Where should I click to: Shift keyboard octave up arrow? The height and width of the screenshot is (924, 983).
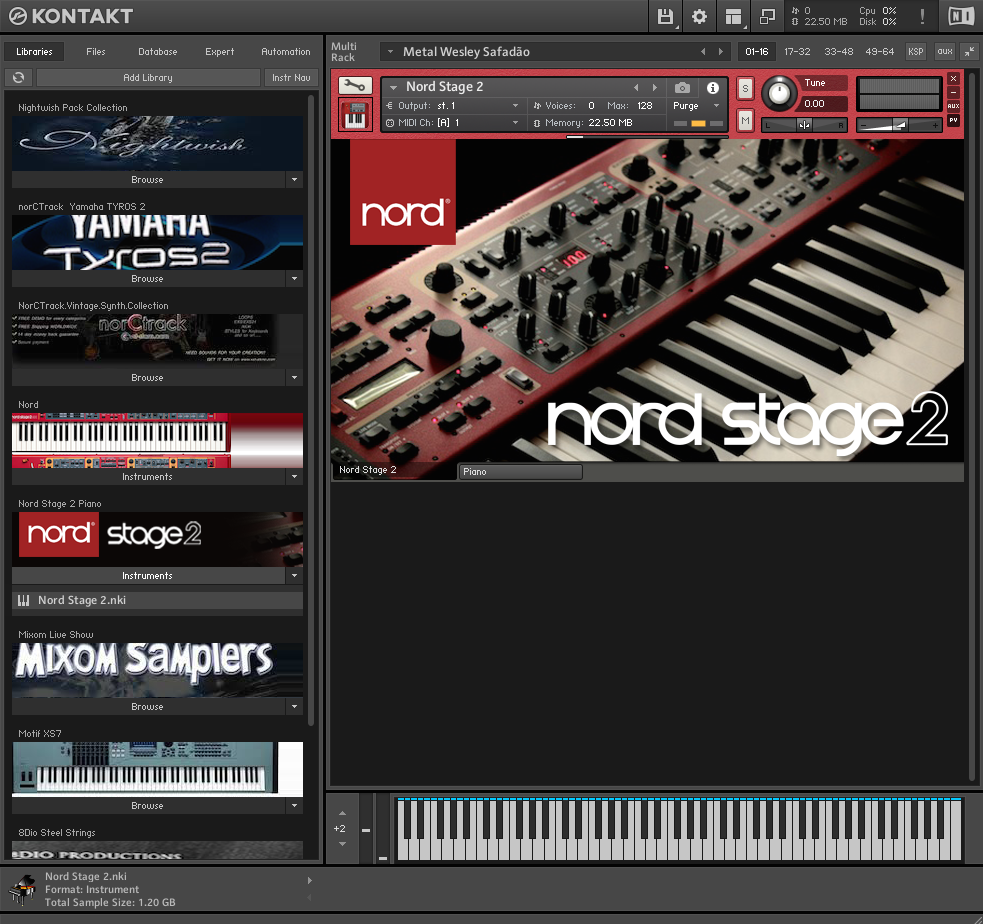coord(342,813)
